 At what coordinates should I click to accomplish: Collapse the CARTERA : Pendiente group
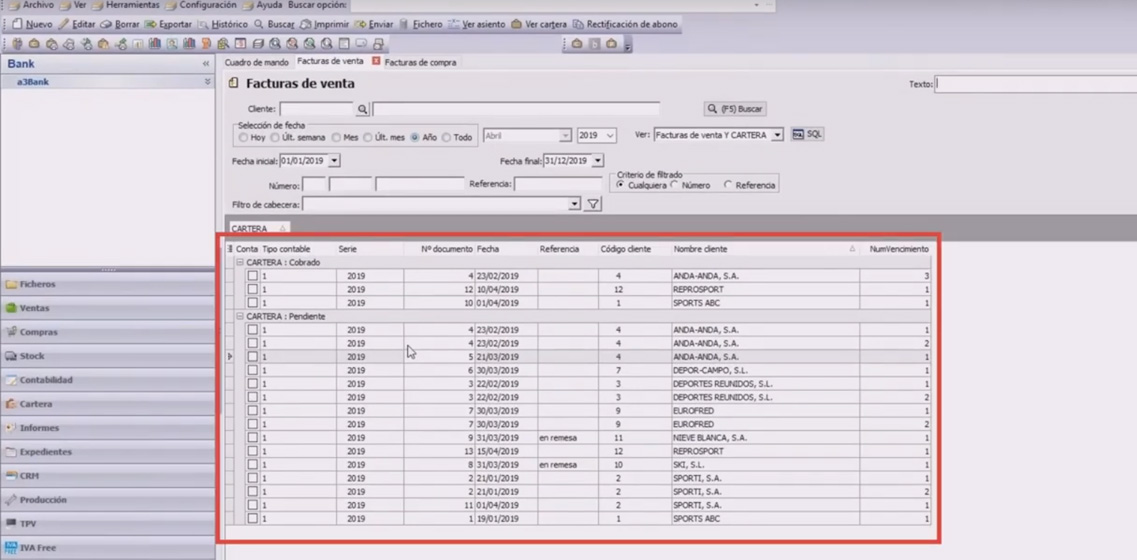tap(240, 316)
